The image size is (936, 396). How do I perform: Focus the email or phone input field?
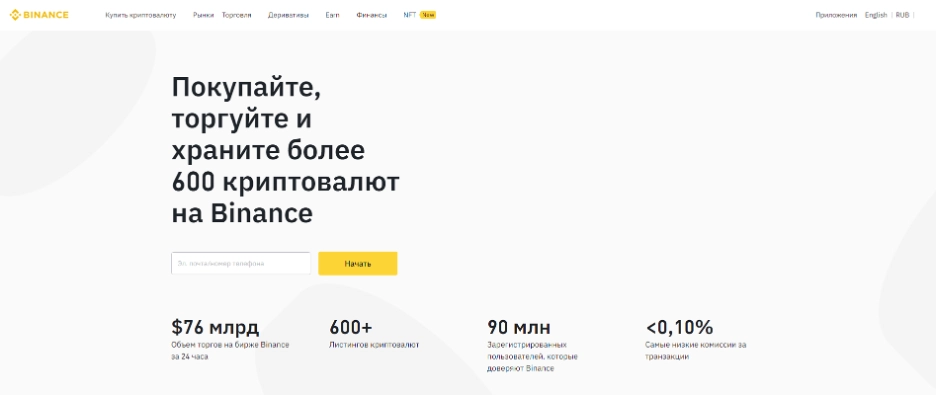241,263
